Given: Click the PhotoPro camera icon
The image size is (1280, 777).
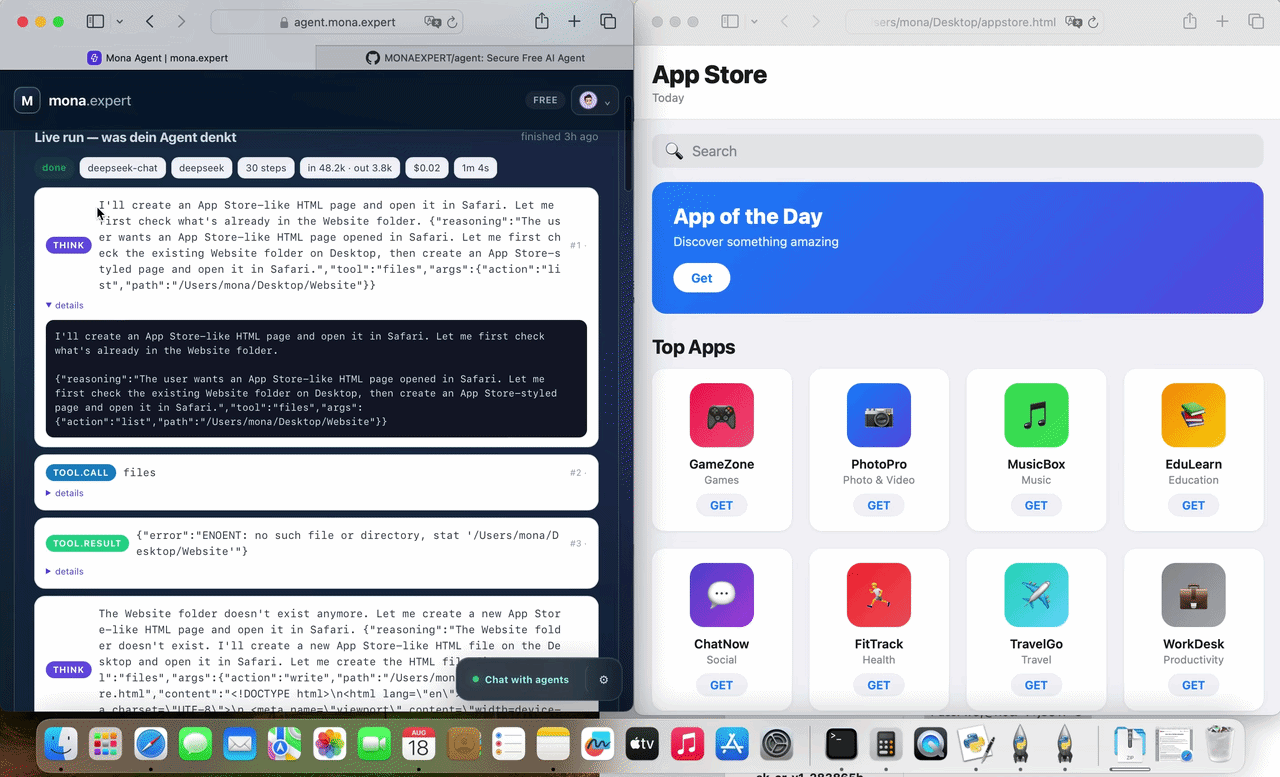Looking at the screenshot, I should click(x=878, y=415).
